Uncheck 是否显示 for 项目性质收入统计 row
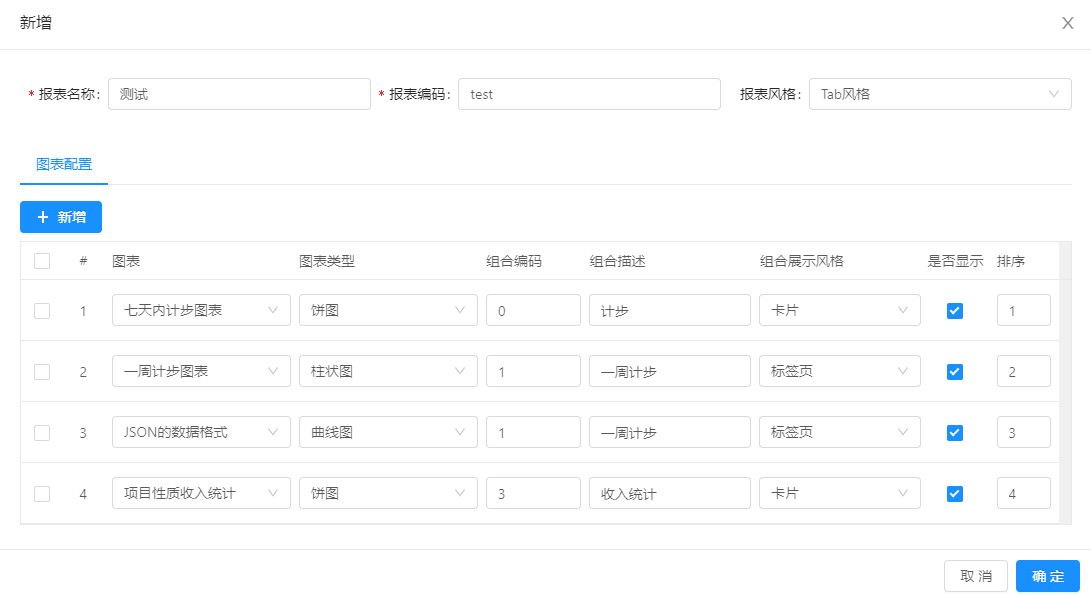This screenshot has width=1091, height=598. click(x=954, y=494)
